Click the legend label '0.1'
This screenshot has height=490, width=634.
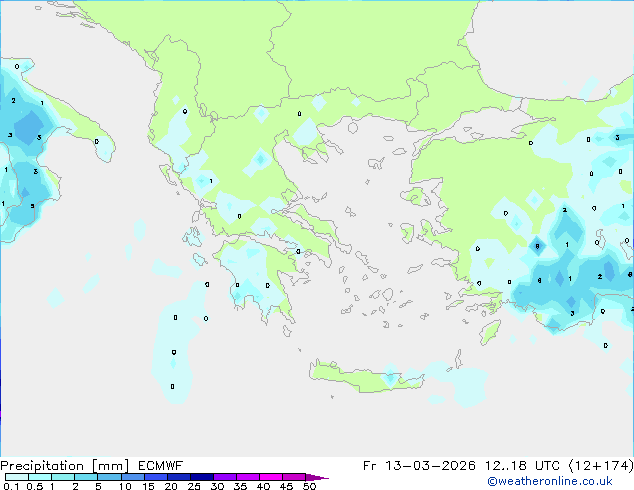coord(11,486)
